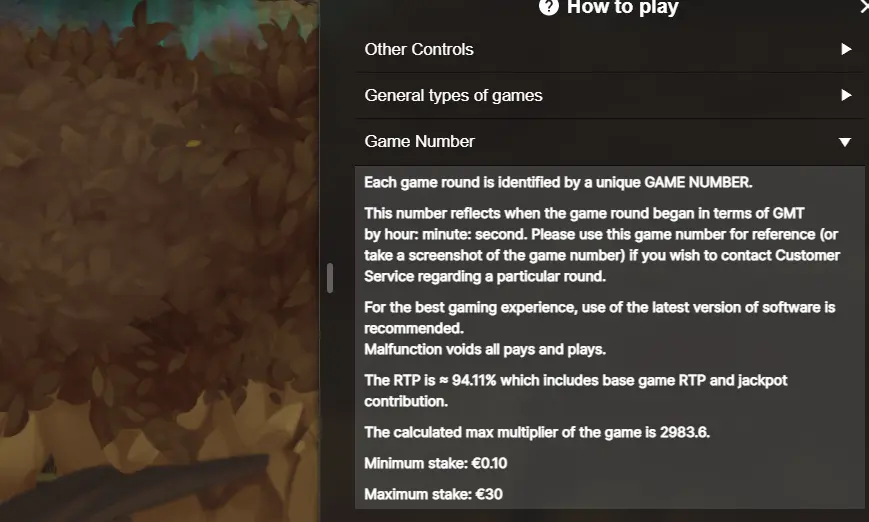Click the unique GAME NUMBER sentence
Viewport: 869px width, 522px height.
pyautogui.click(x=558, y=182)
